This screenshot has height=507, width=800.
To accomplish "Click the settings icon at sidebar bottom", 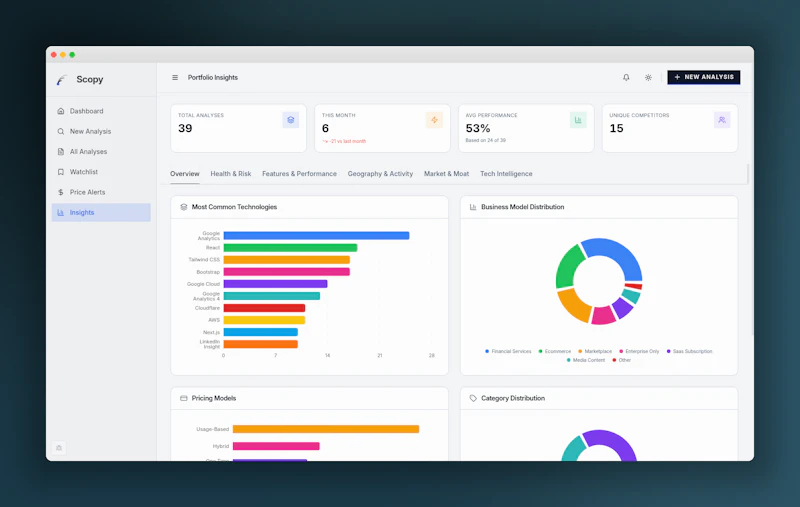I will [59, 448].
